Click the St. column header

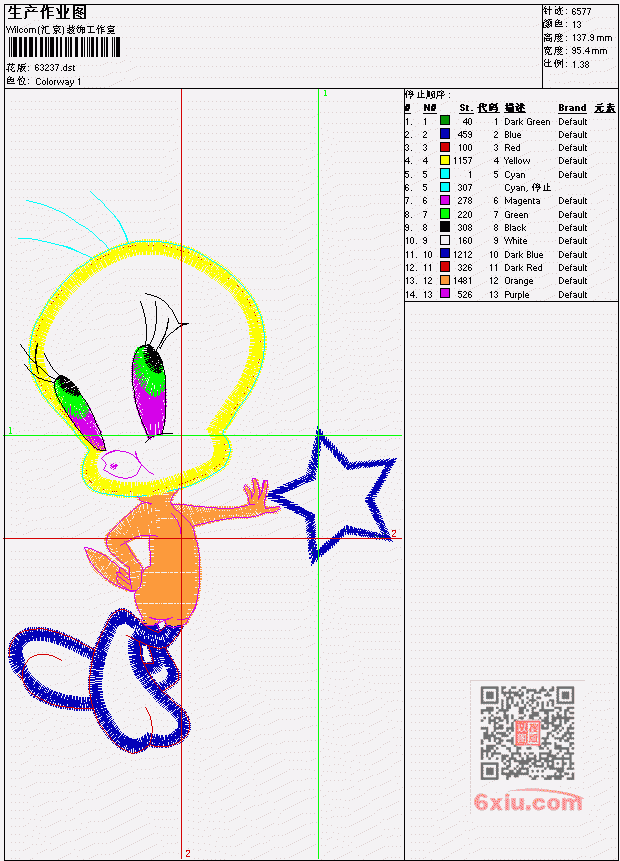pos(466,108)
